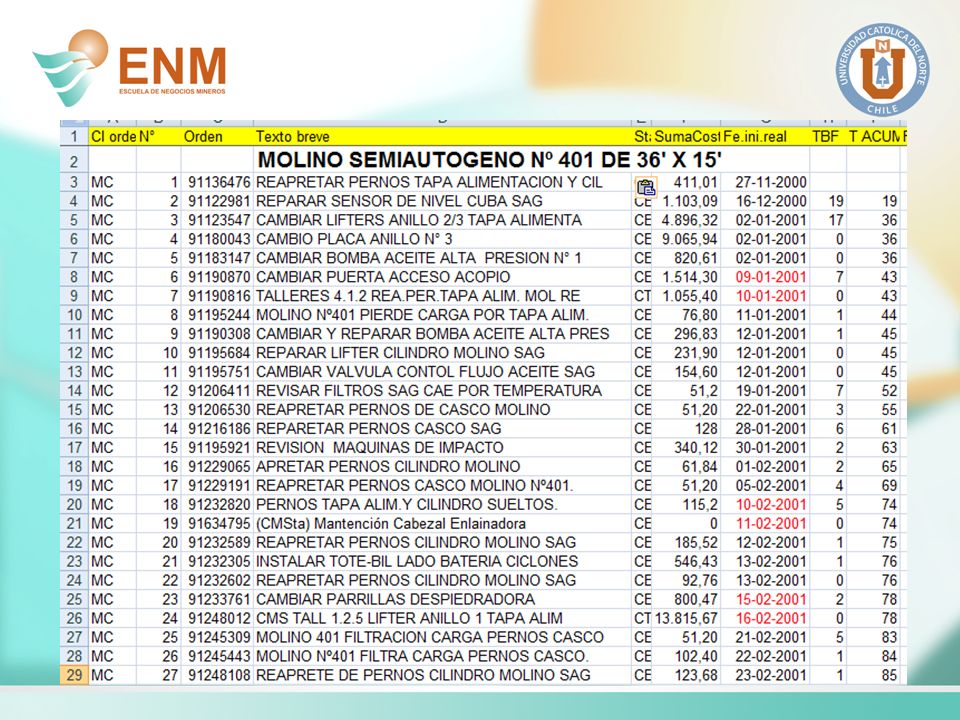Select cell 'MOLINO Nº401 PIERDE CARGA POR TAPA ALIM.'
The width and height of the screenshot is (960, 720).
(x=443, y=315)
